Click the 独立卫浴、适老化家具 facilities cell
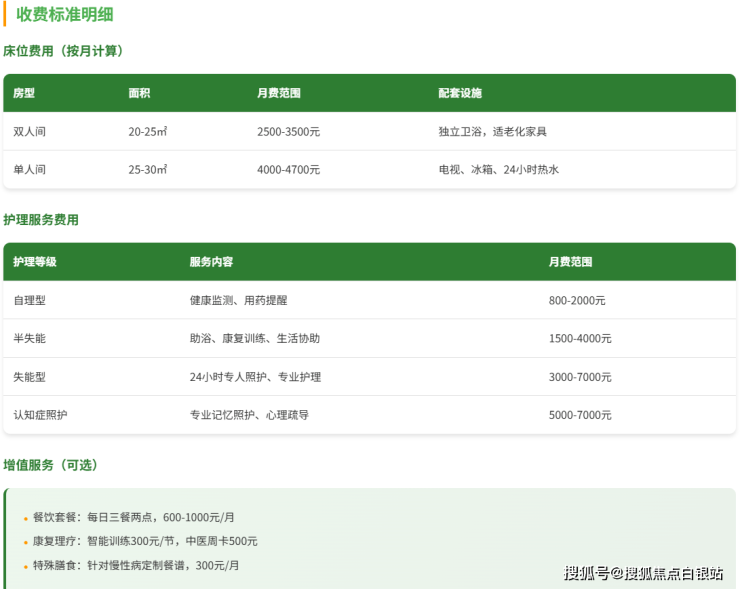Viewport: 740px width, 589px height. (x=492, y=132)
